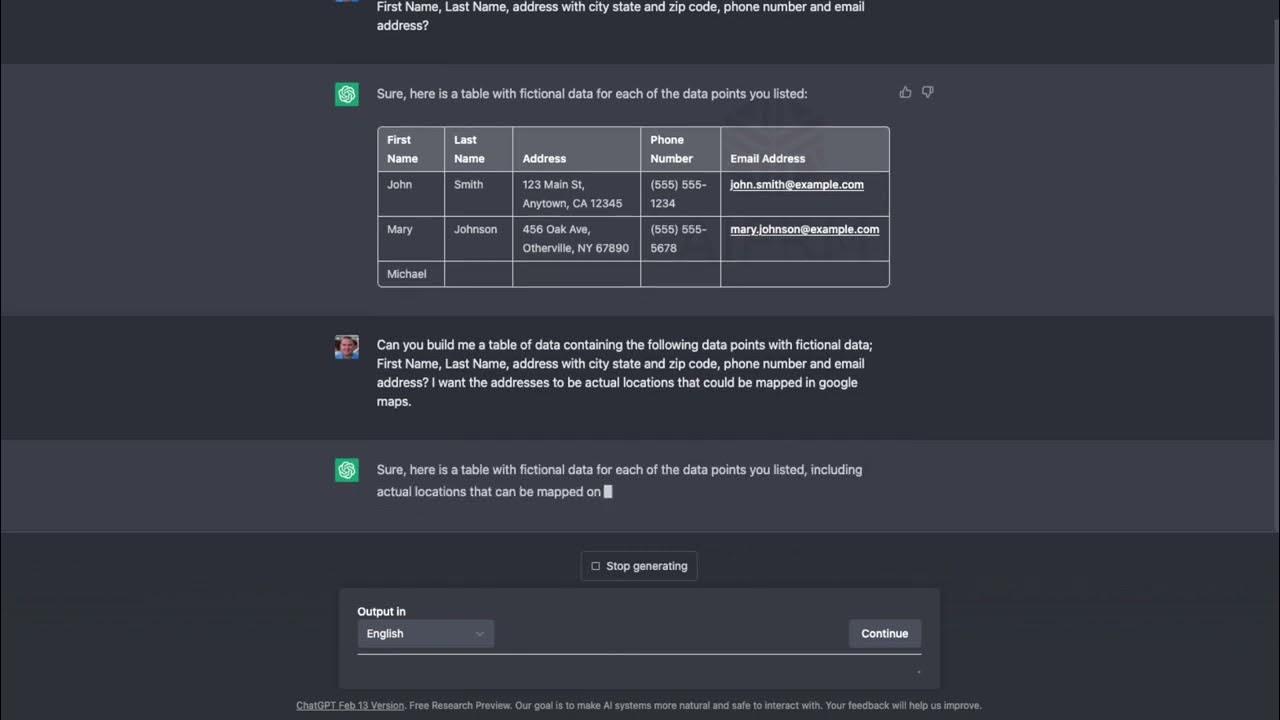Open the john.smith@example.com email link

pos(796,185)
